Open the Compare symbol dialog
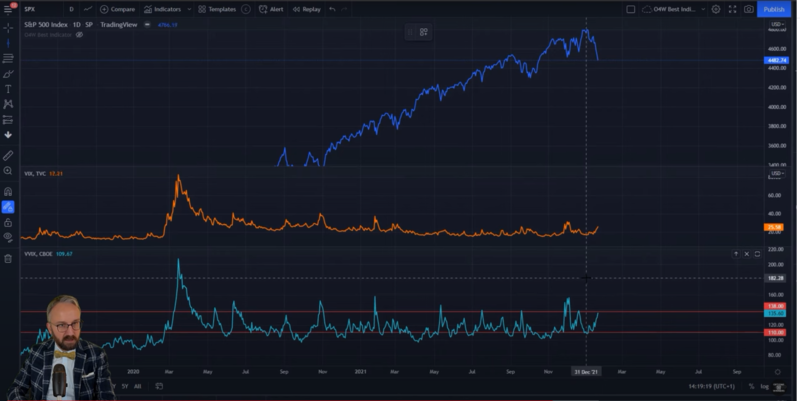This screenshot has width=800, height=401. pos(118,9)
